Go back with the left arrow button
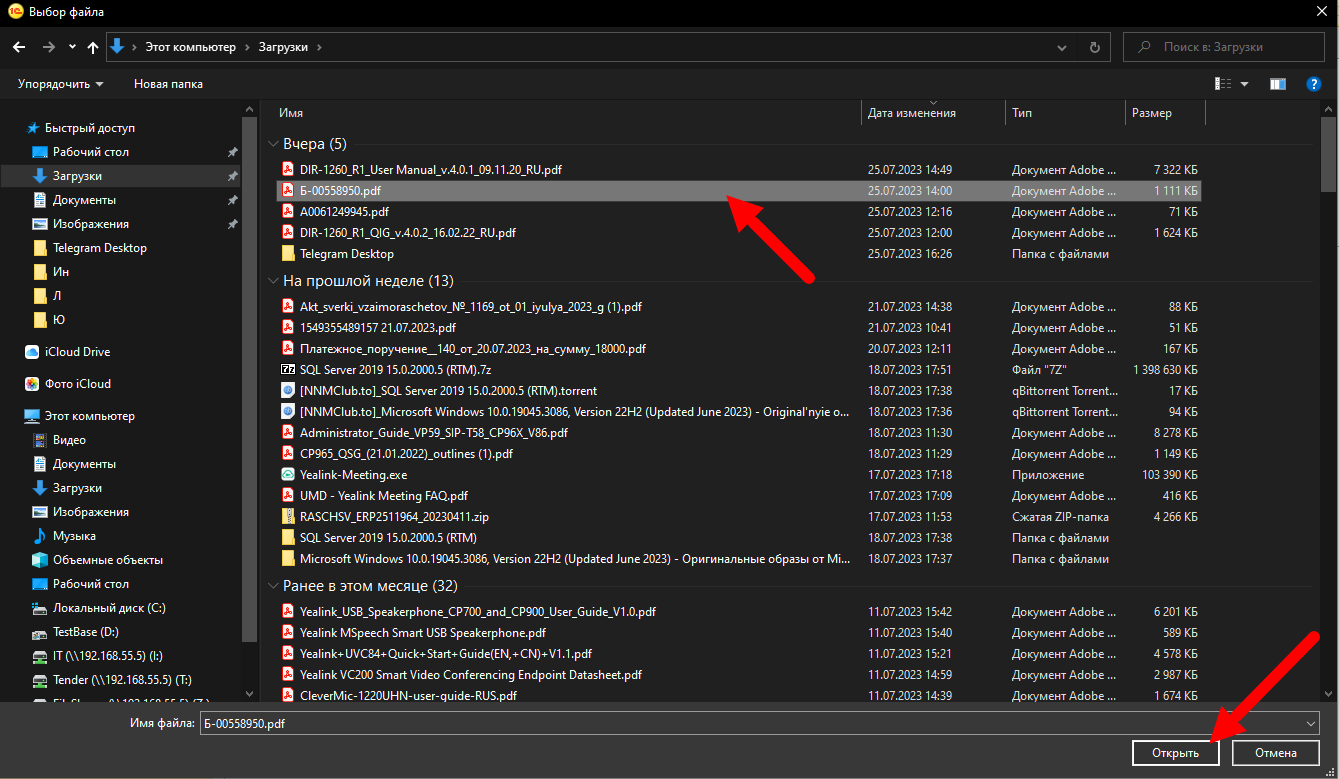The width and height of the screenshot is (1339, 779). tap(19, 47)
